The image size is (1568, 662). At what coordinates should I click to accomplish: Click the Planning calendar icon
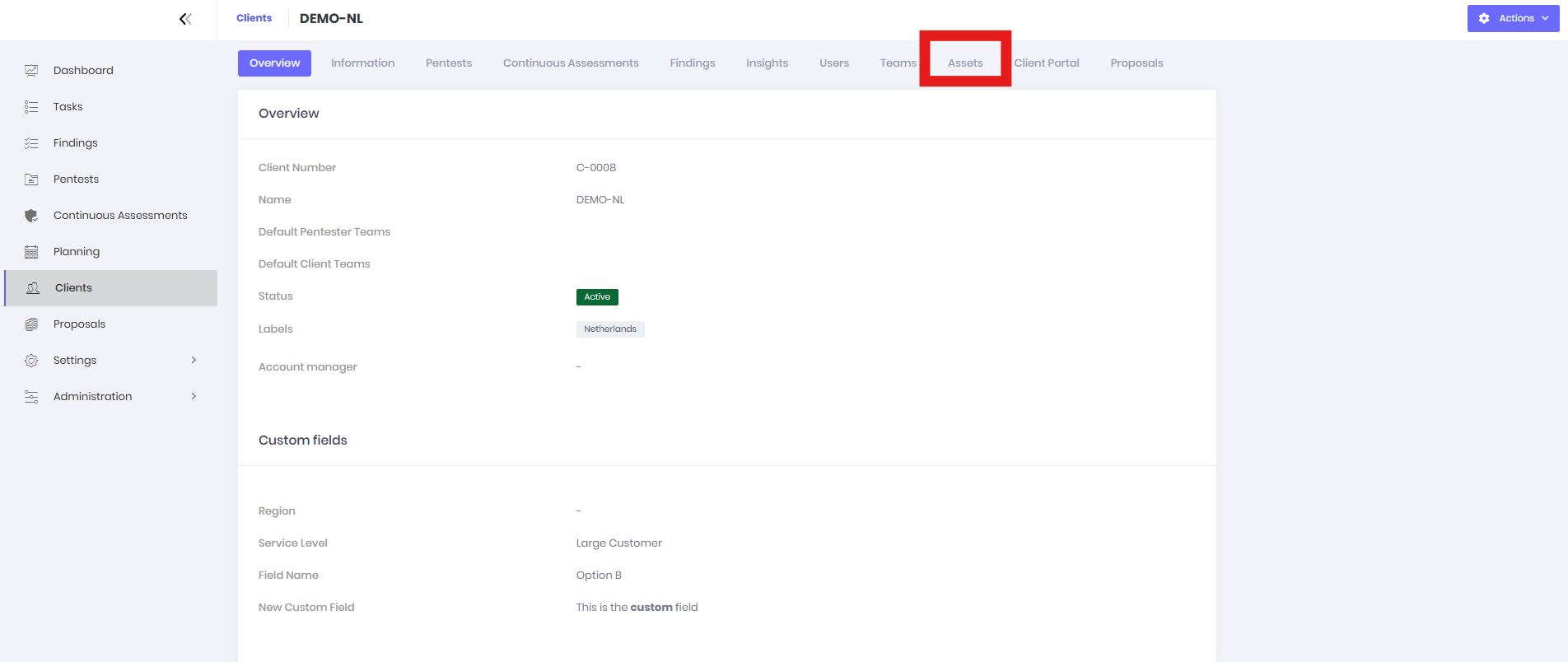tap(31, 252)
